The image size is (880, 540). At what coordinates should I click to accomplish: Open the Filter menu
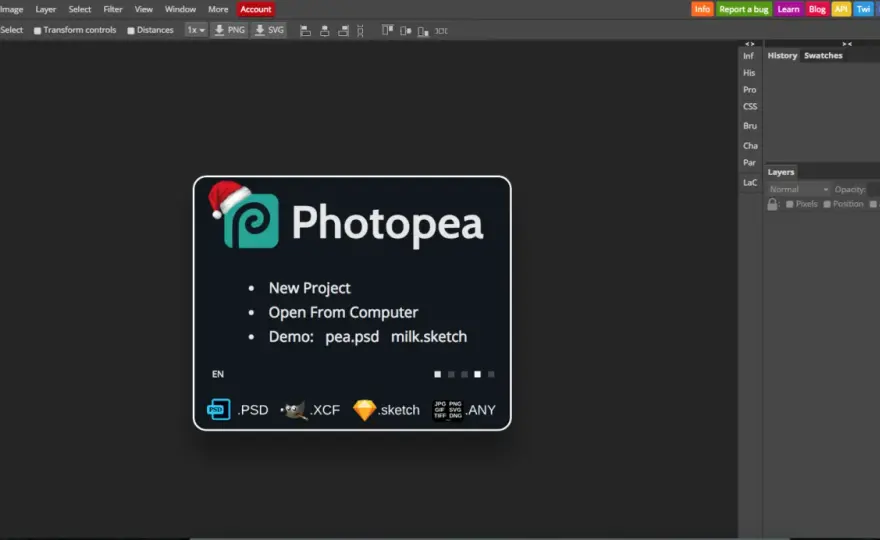click(113, 9)
